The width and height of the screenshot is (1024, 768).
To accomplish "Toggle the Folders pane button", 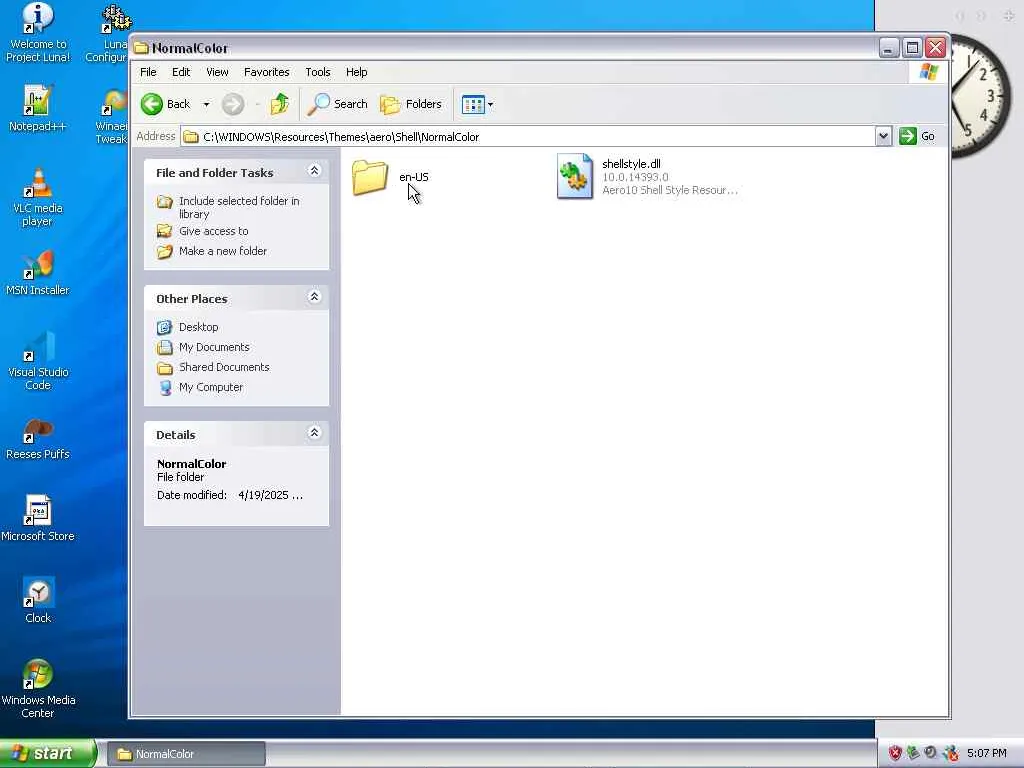I will 411,104.
